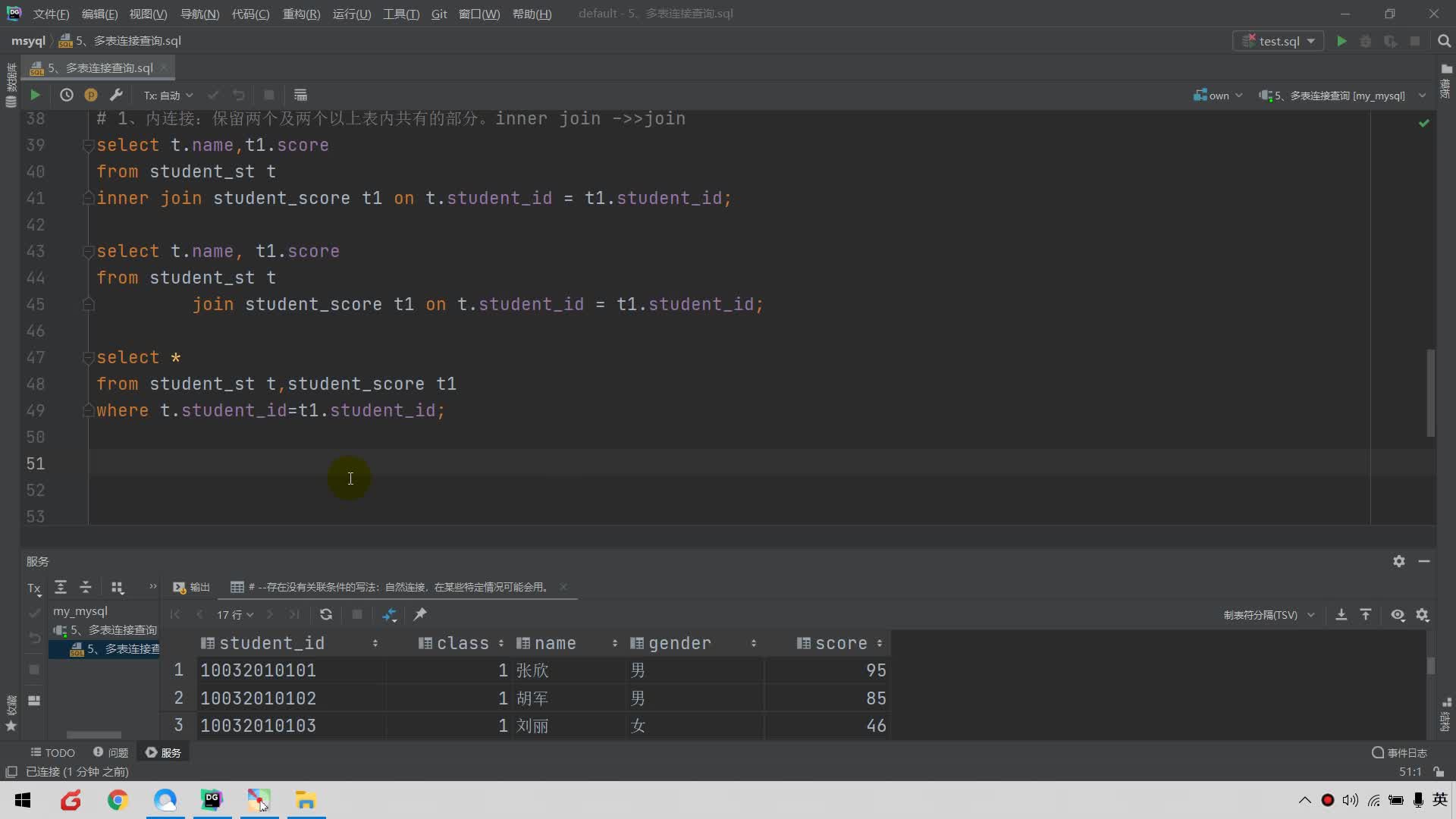Open the TODO tool window
This screenshot has width=1456, height=819.
coord(52,752)
